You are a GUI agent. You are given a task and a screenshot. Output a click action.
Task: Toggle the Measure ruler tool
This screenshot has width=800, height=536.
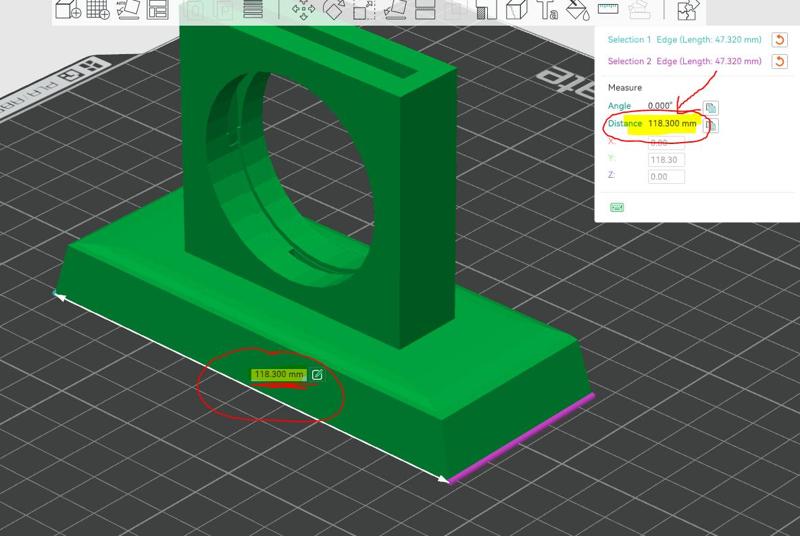coord(609,11)
